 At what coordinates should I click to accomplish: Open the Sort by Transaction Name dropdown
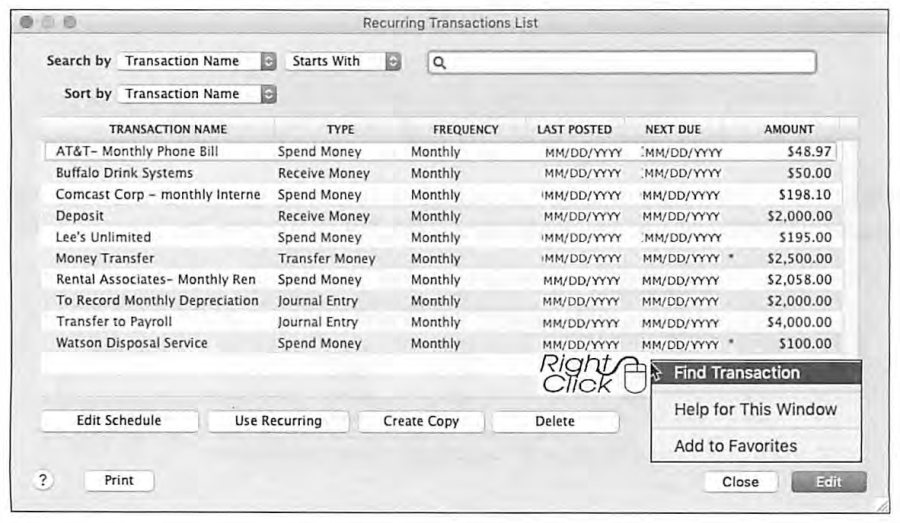(196, 94)
